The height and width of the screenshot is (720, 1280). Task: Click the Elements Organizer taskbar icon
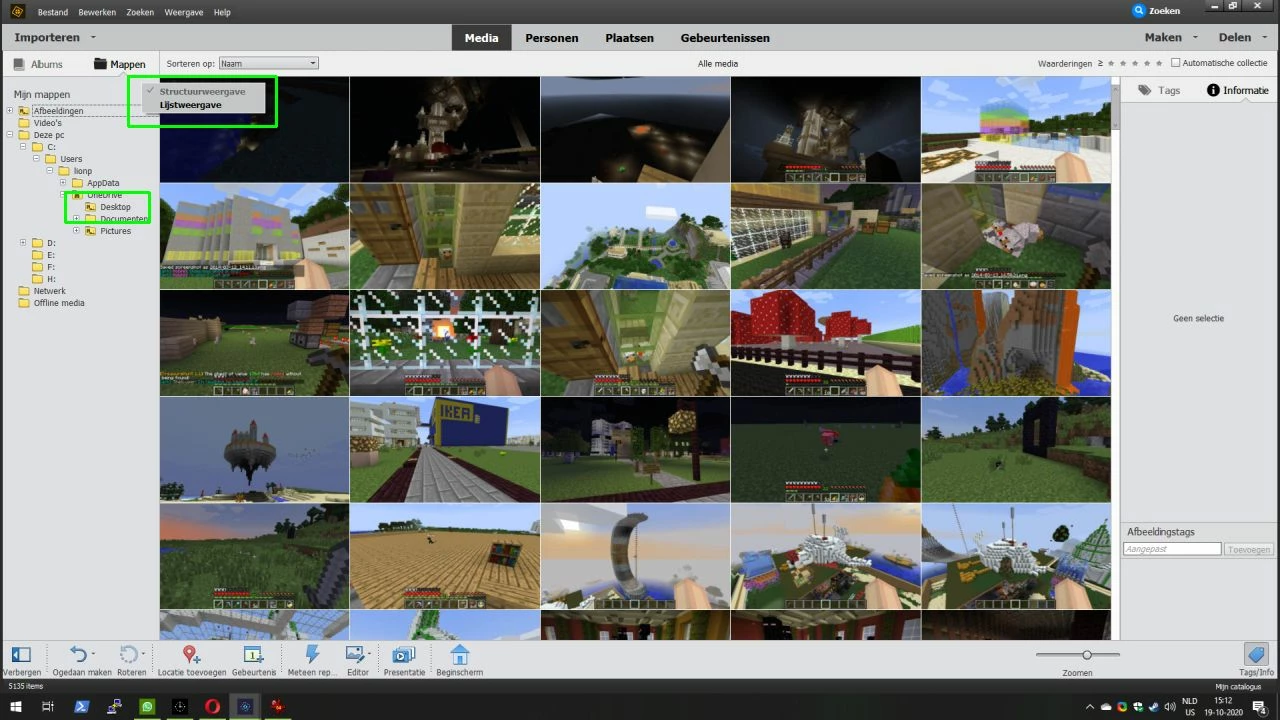245,707
